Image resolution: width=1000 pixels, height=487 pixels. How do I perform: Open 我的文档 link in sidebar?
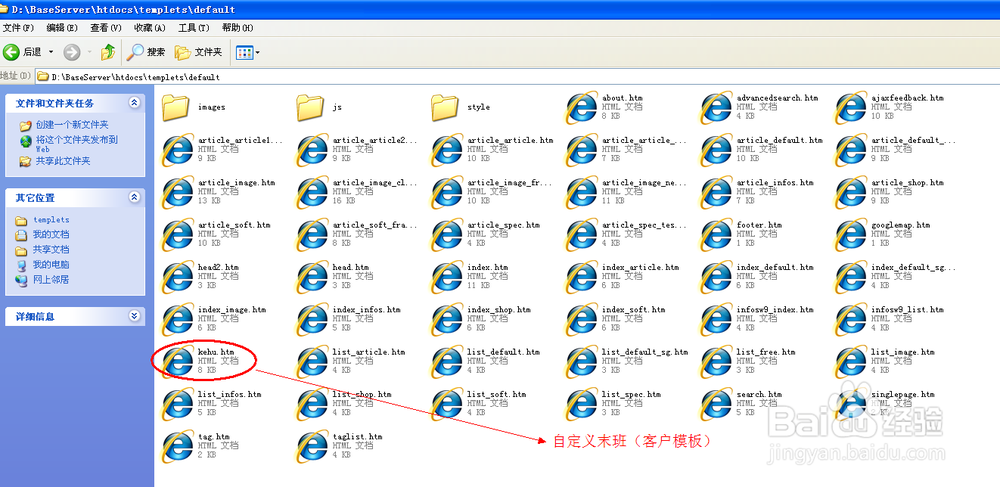(51, 235)
